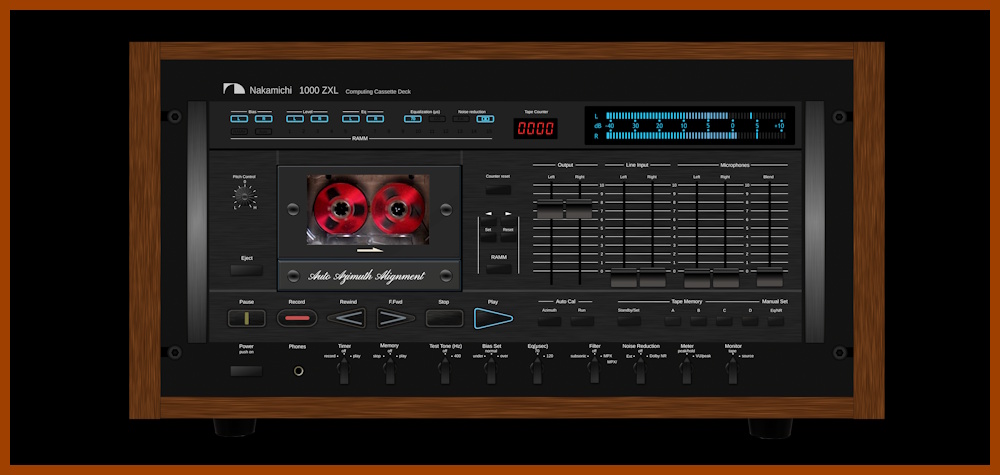This screenshot has width=1000, height=475.
Task: Click the button beneath the Set label
Action: [489, 237]
